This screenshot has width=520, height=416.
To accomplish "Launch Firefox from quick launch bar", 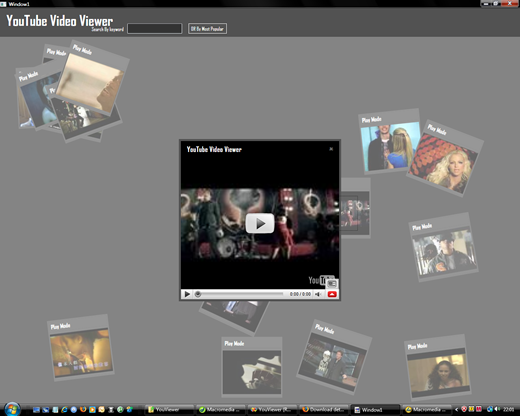I will 83,409.
